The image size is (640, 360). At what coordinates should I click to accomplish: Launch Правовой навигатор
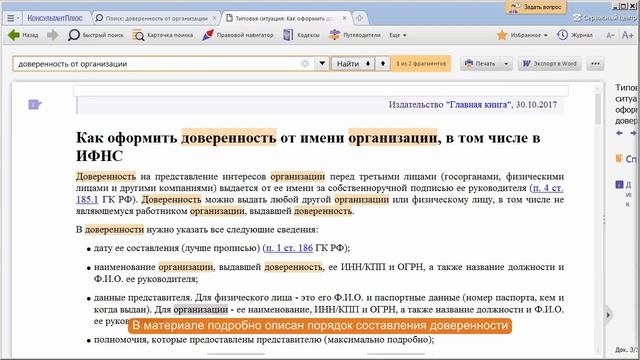tap(238, 35)
